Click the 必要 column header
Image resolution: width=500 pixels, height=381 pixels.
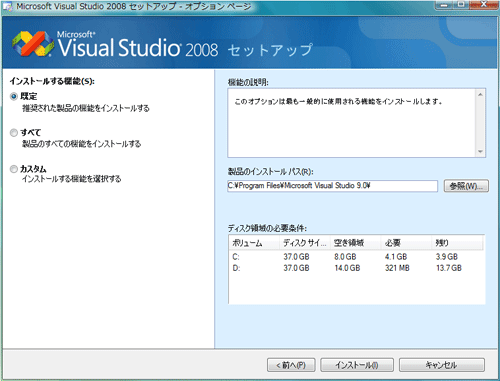tap(406, 243)
